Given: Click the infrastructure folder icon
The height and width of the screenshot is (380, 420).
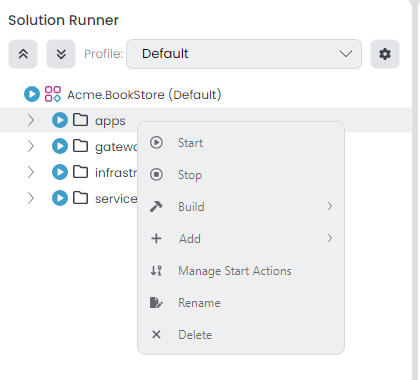Looking at the screenshot, I should point(81,172).
